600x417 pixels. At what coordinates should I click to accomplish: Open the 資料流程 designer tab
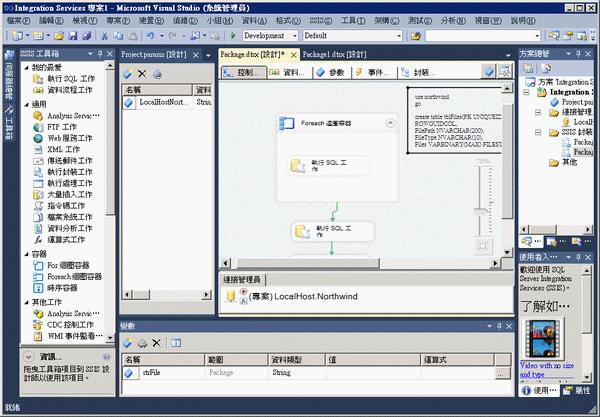[x=288, y=72]
